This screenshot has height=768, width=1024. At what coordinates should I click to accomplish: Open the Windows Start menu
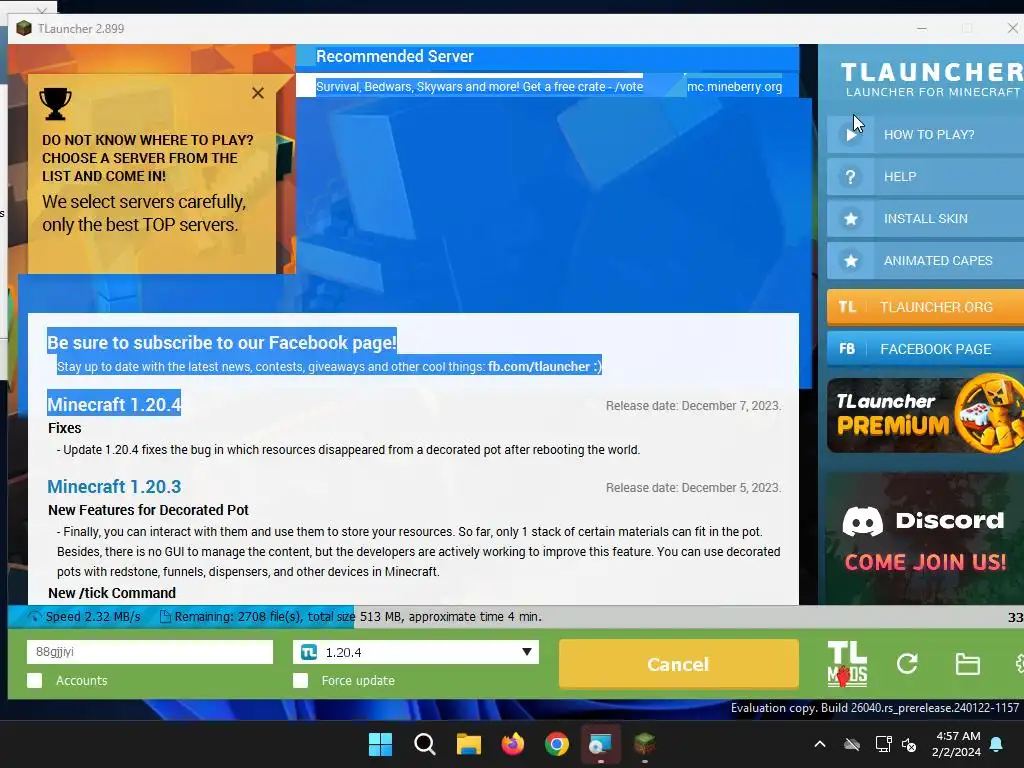click(x=380, y=744)
